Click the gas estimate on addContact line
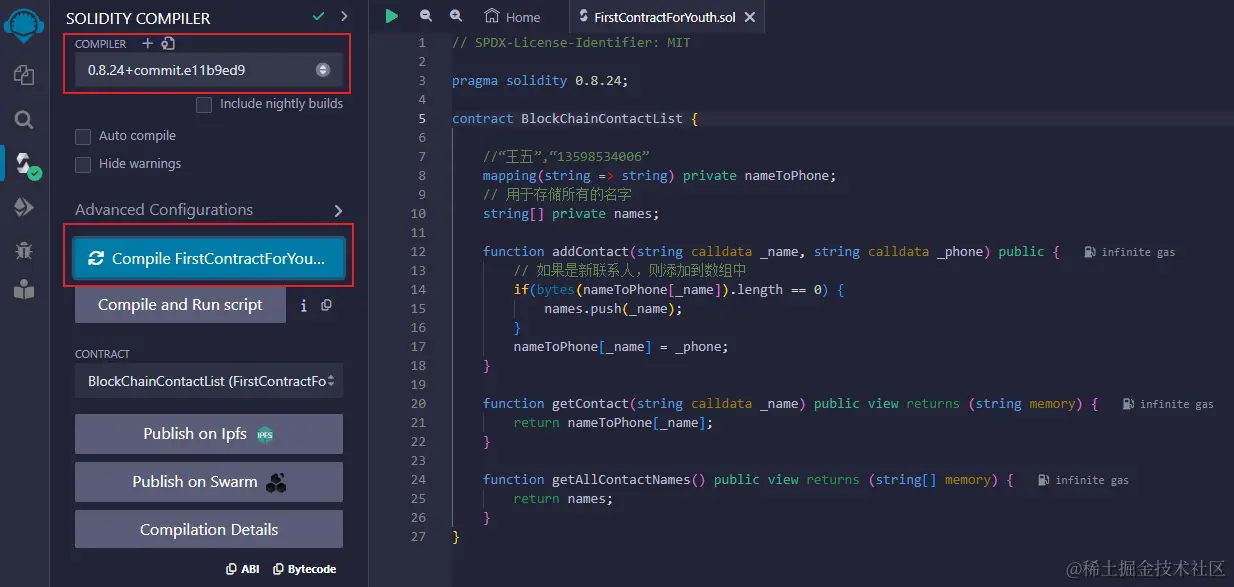This screenshot has width=1234, height=587. [1130, 252]
